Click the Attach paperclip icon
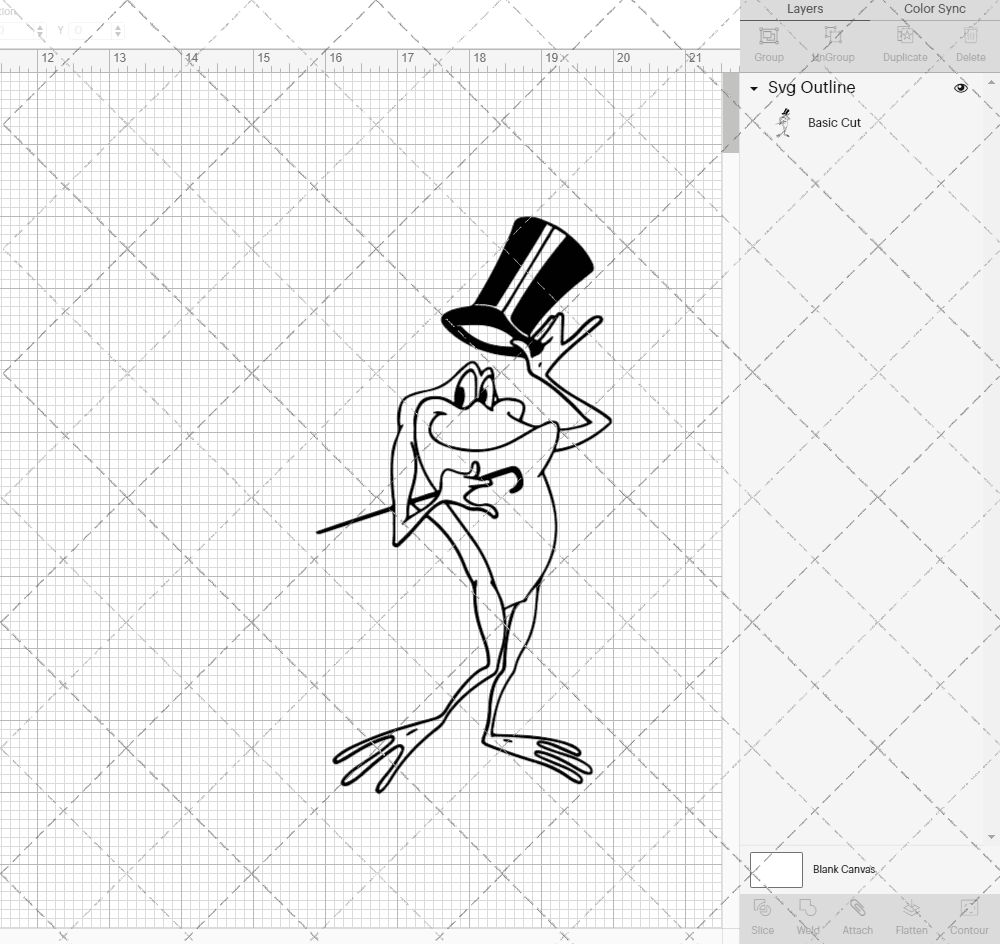1000x944 pixels. tap(857, 908)
